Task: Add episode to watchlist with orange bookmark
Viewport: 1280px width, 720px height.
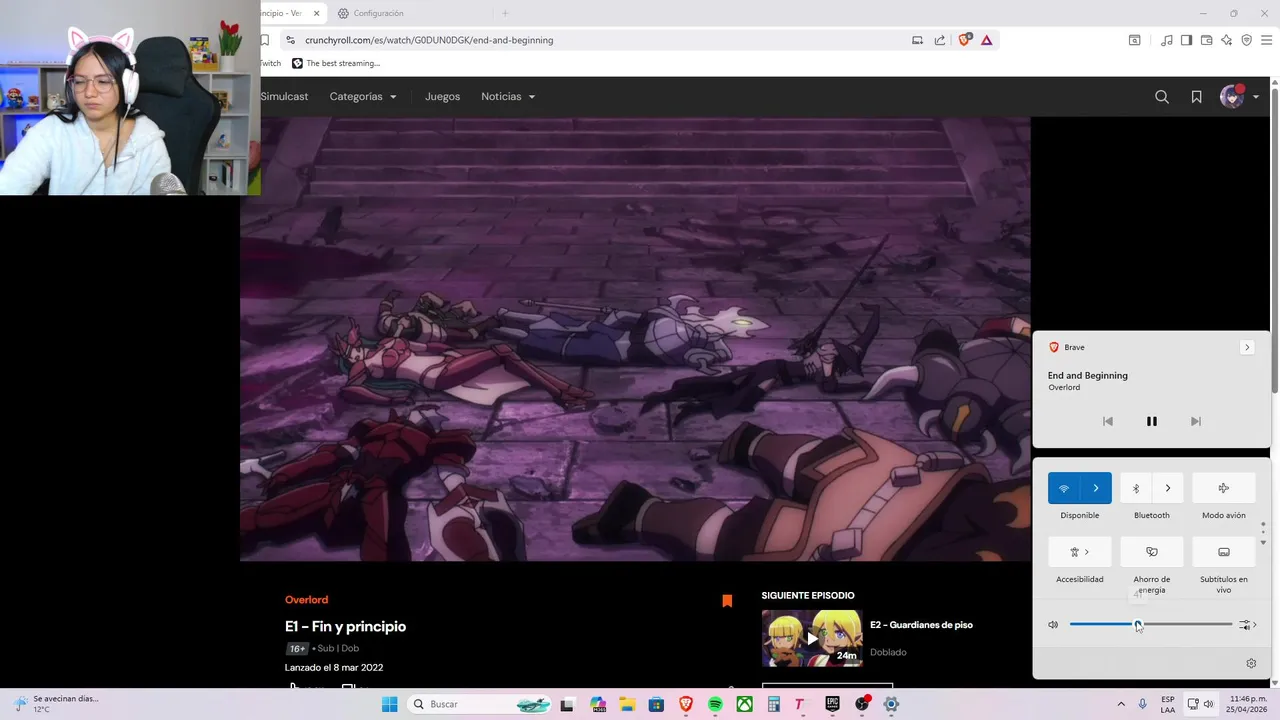Action: tap(727, 601)
